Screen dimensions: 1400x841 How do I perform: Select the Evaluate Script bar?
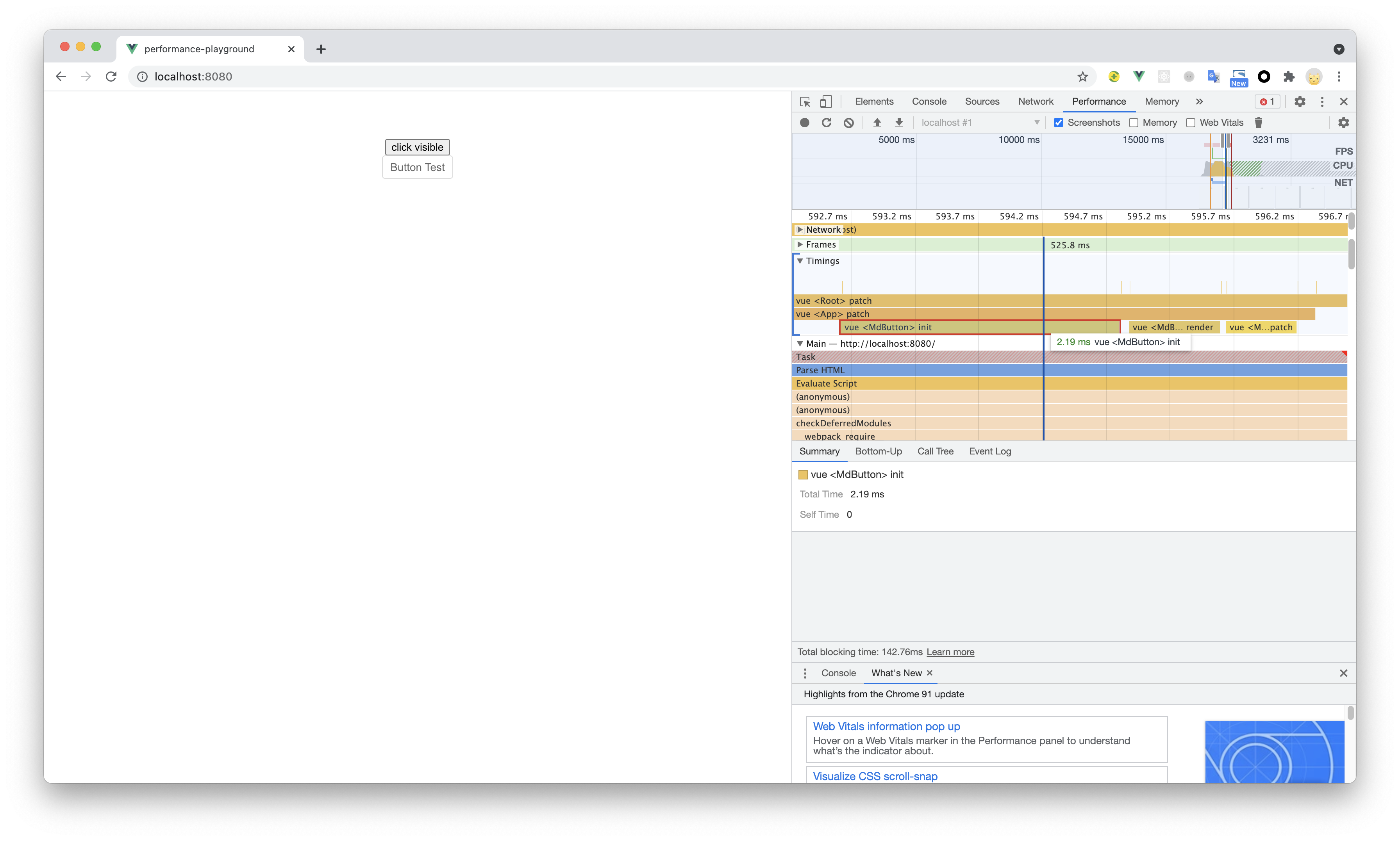pyautogui.click(x=1070, y=383)
